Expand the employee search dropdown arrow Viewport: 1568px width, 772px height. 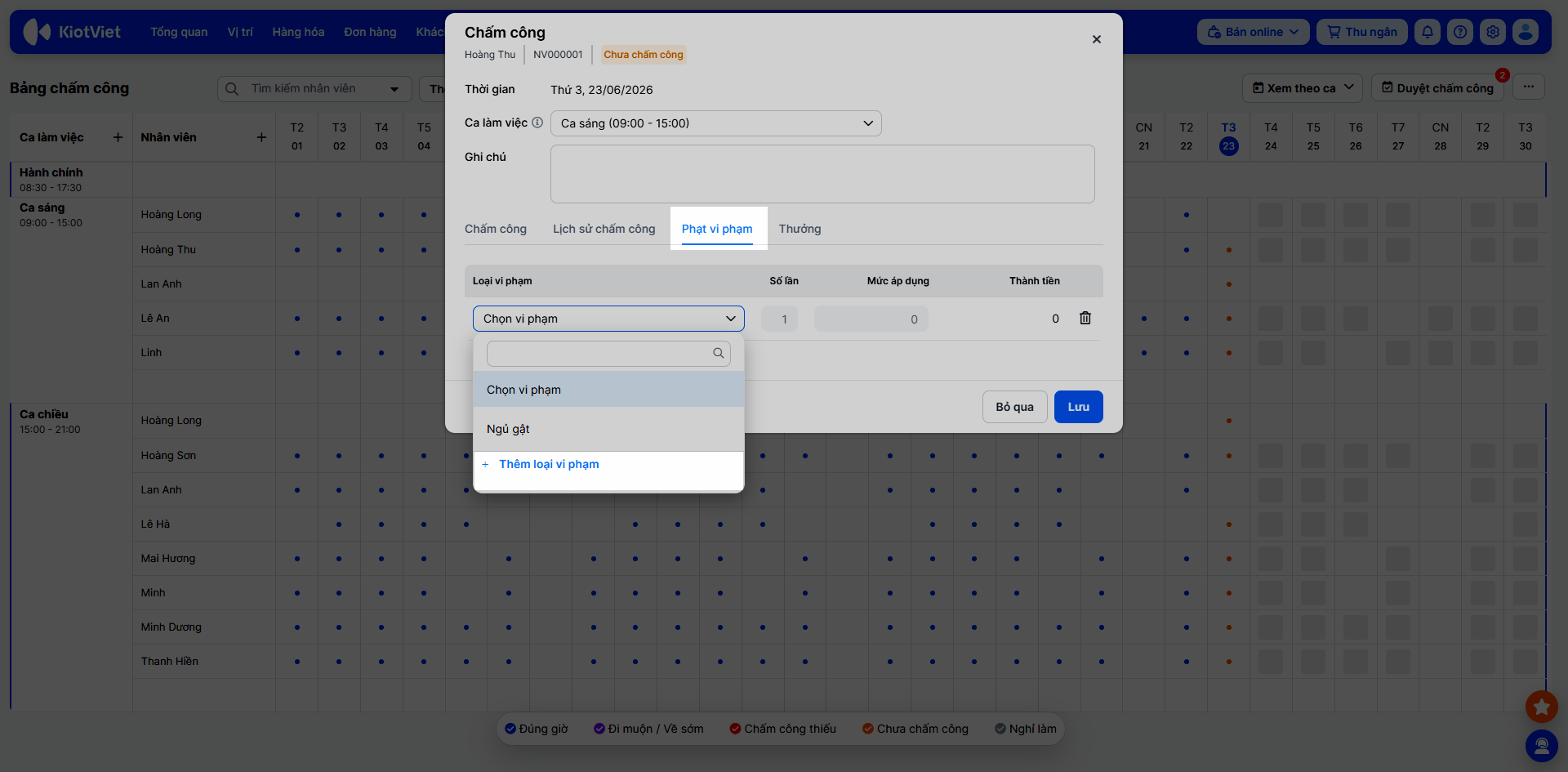[395, 88]
